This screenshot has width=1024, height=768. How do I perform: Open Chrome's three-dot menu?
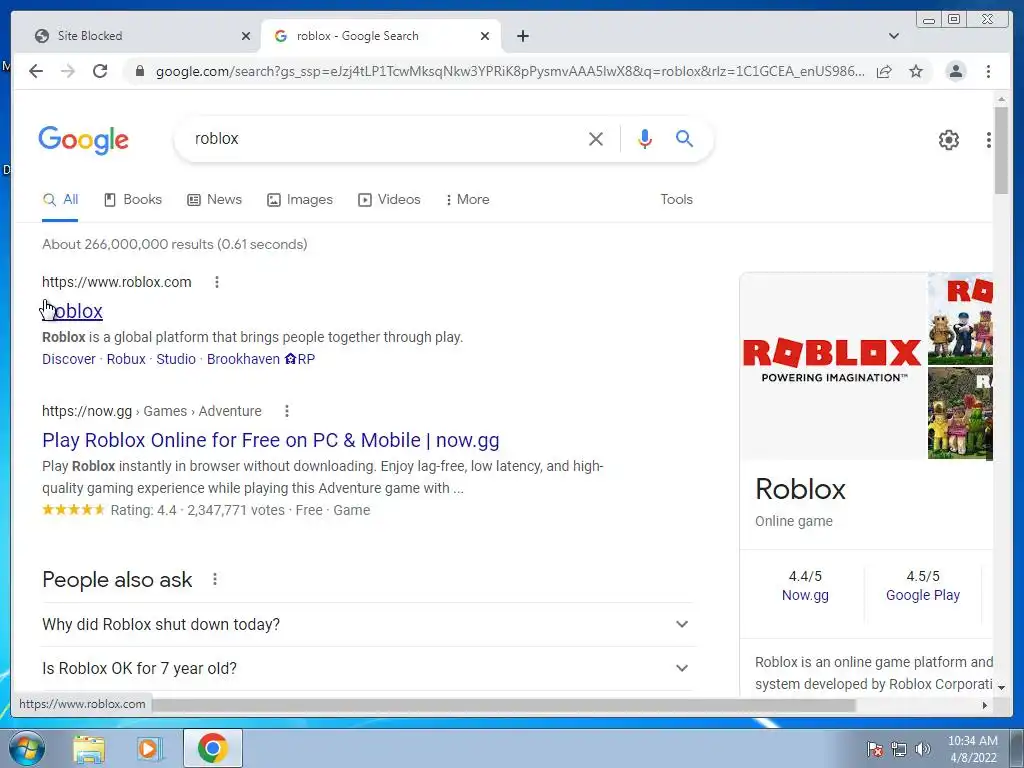point(988,71)
